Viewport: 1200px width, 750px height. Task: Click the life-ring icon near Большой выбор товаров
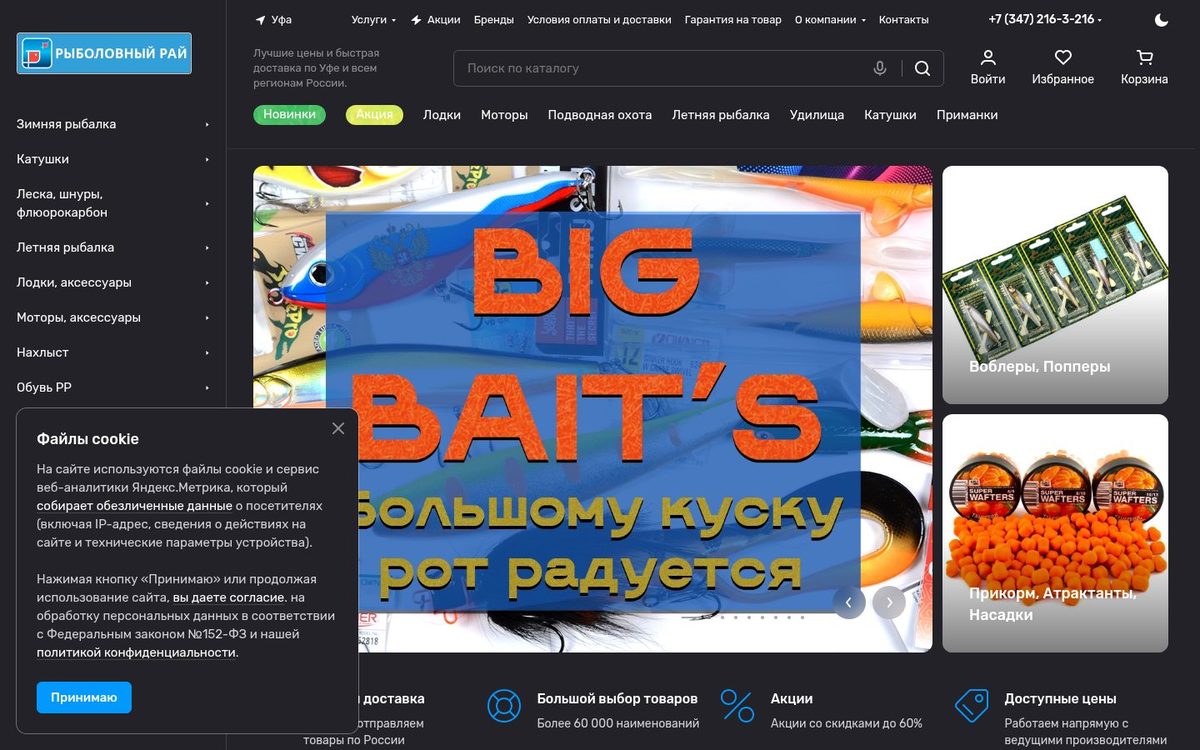click(x=504, y=706)
